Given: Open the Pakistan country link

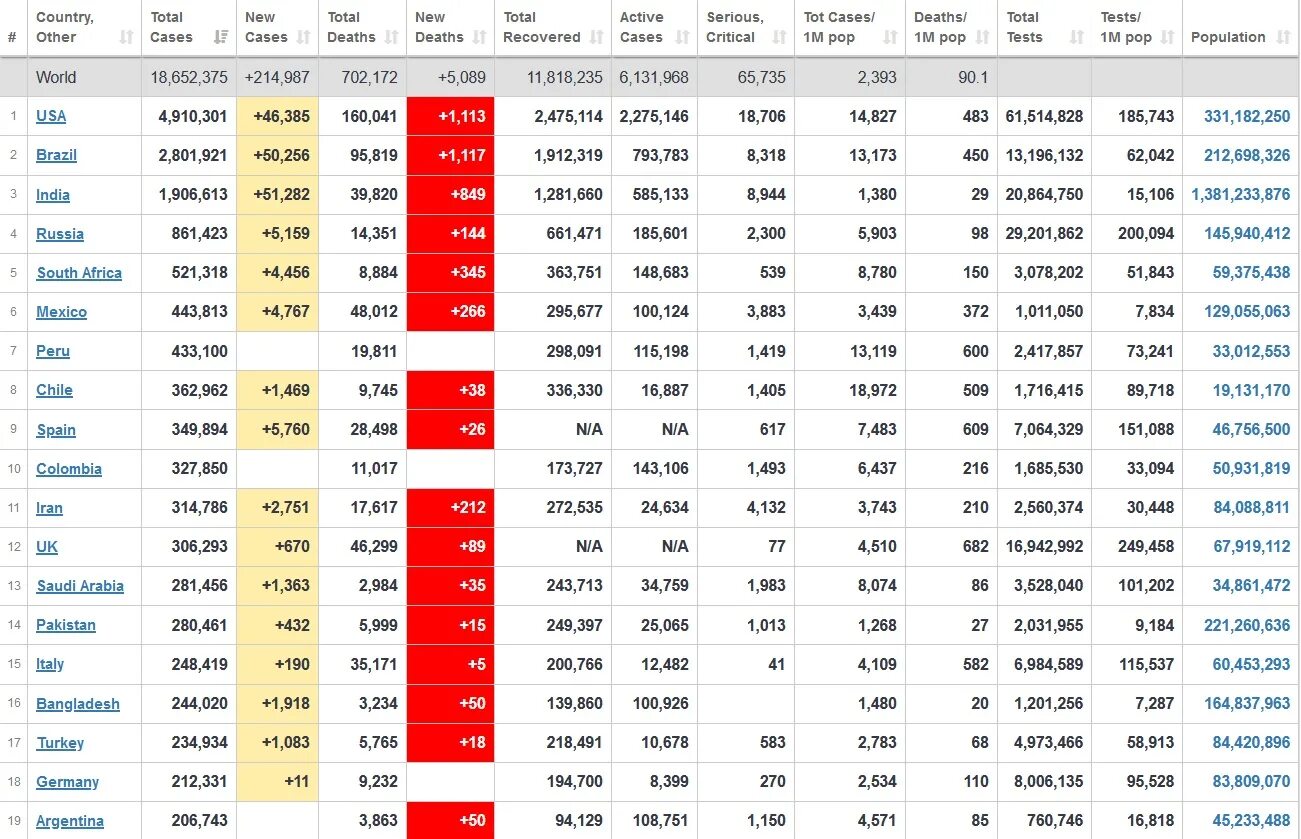Looking at the screenshot, I should tap(66, 625).
